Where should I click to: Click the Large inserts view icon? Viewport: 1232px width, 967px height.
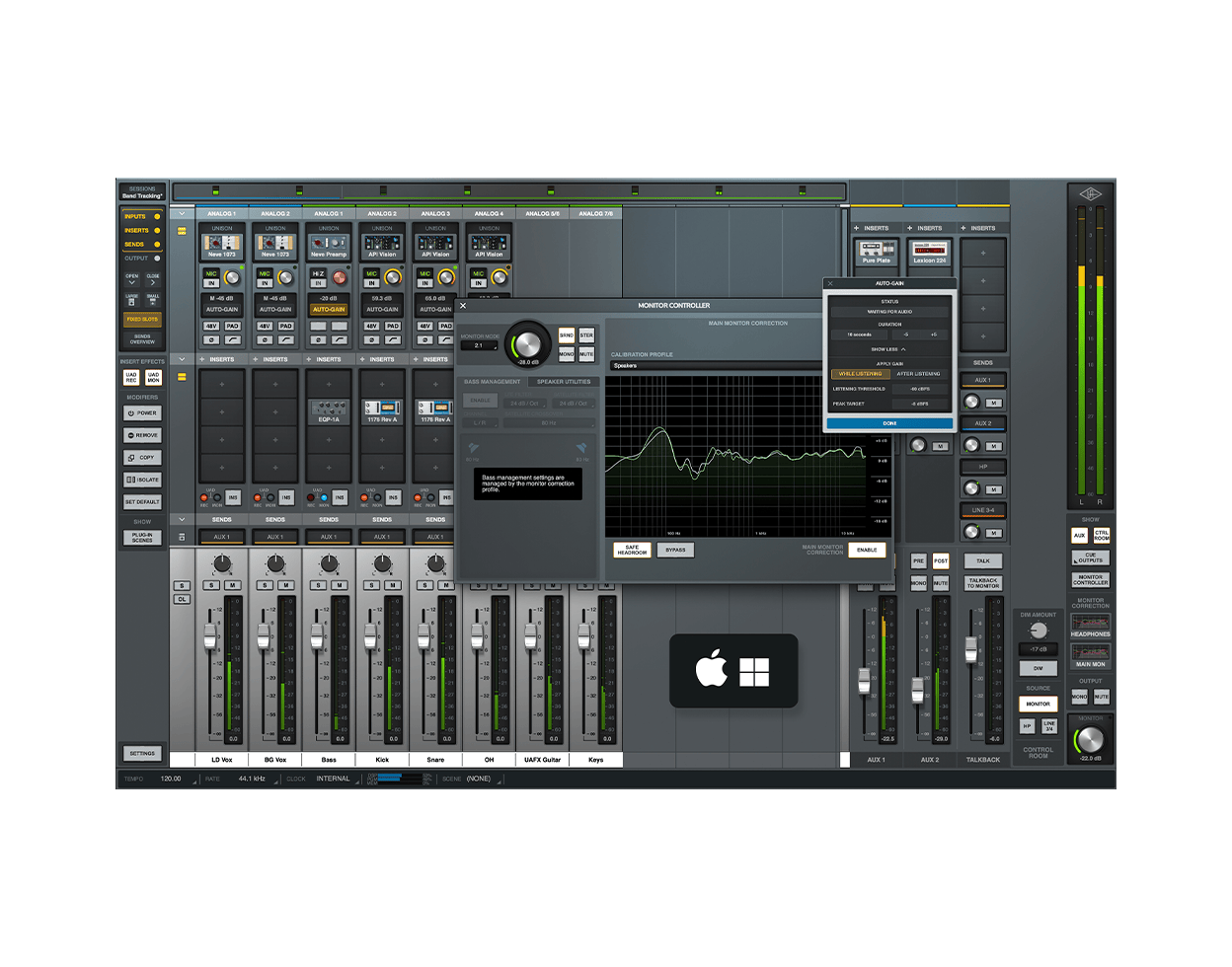click(x=131, y=298)
